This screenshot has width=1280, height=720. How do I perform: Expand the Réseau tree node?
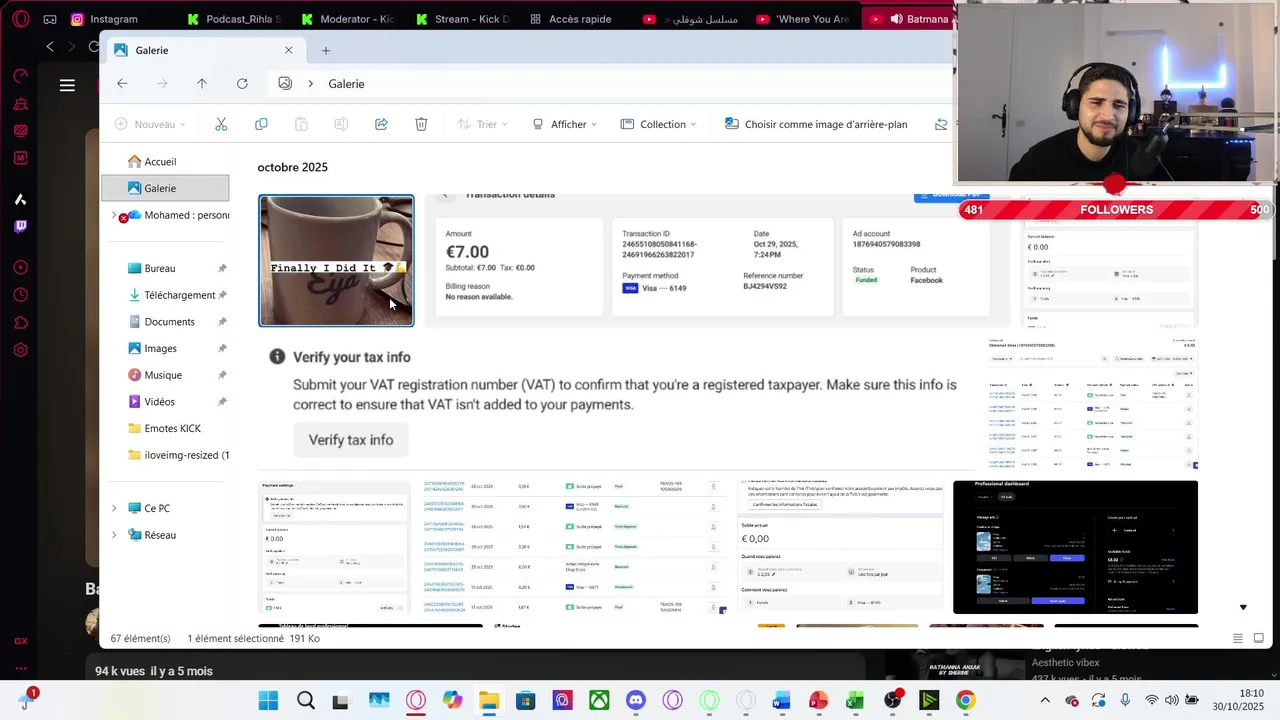[x=114, y=535]
